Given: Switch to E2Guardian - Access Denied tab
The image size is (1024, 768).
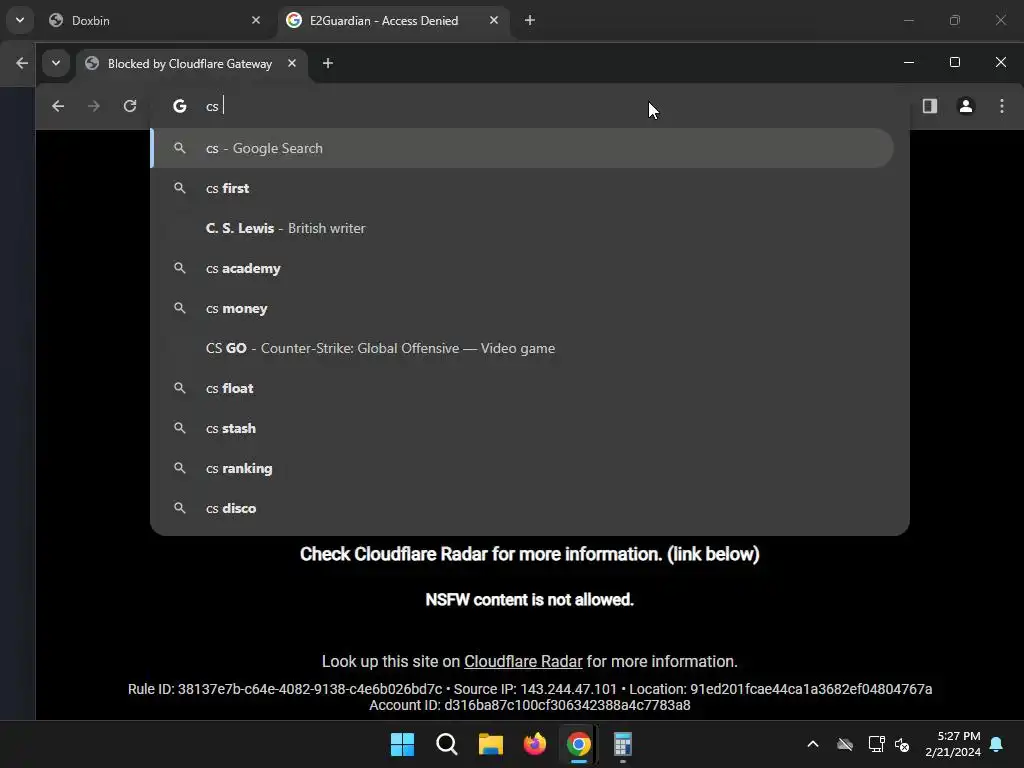Looking at the screenshot, I should pos(394,20).
